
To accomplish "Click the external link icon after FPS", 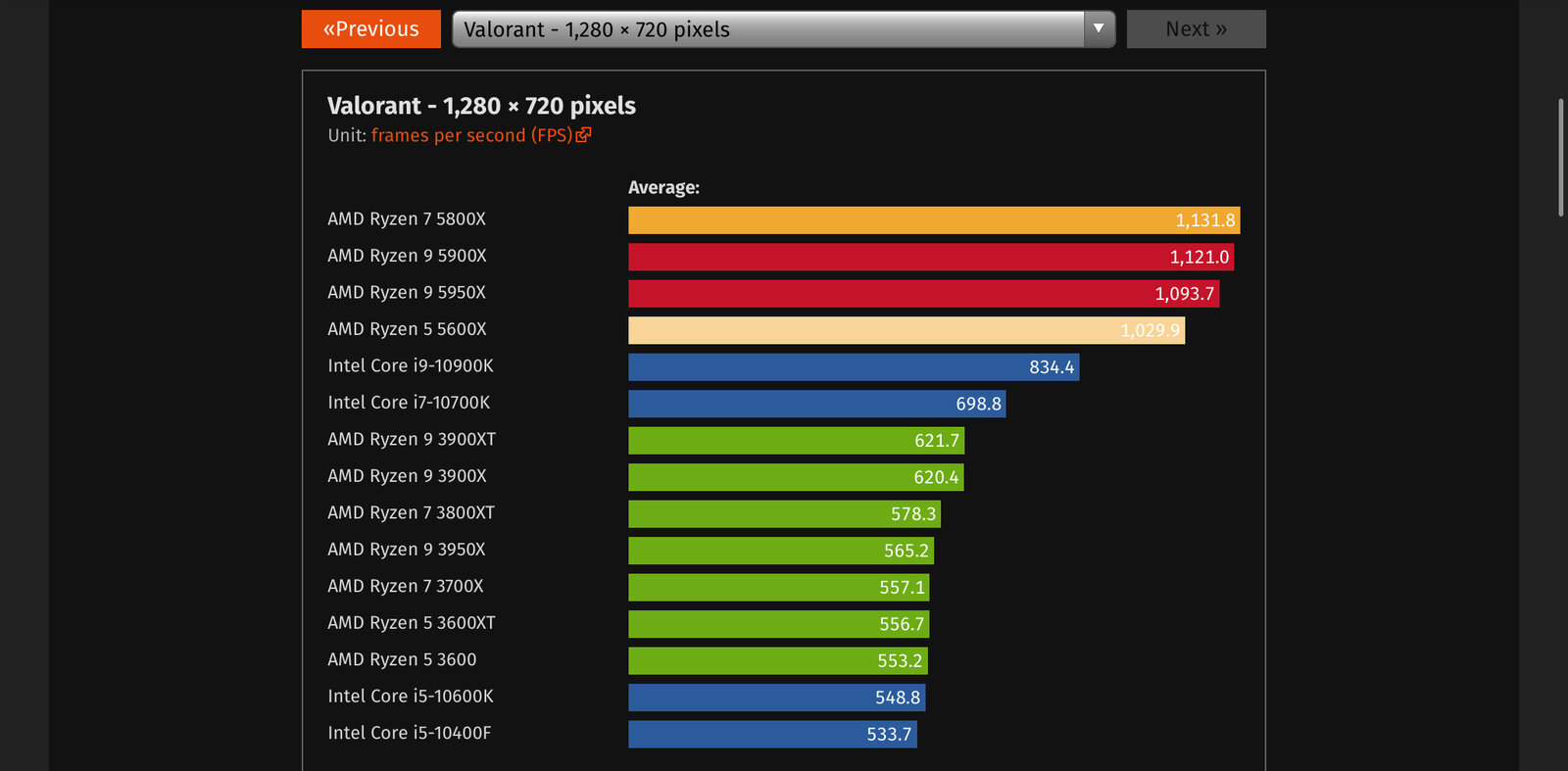I will [x=583, y=135].
